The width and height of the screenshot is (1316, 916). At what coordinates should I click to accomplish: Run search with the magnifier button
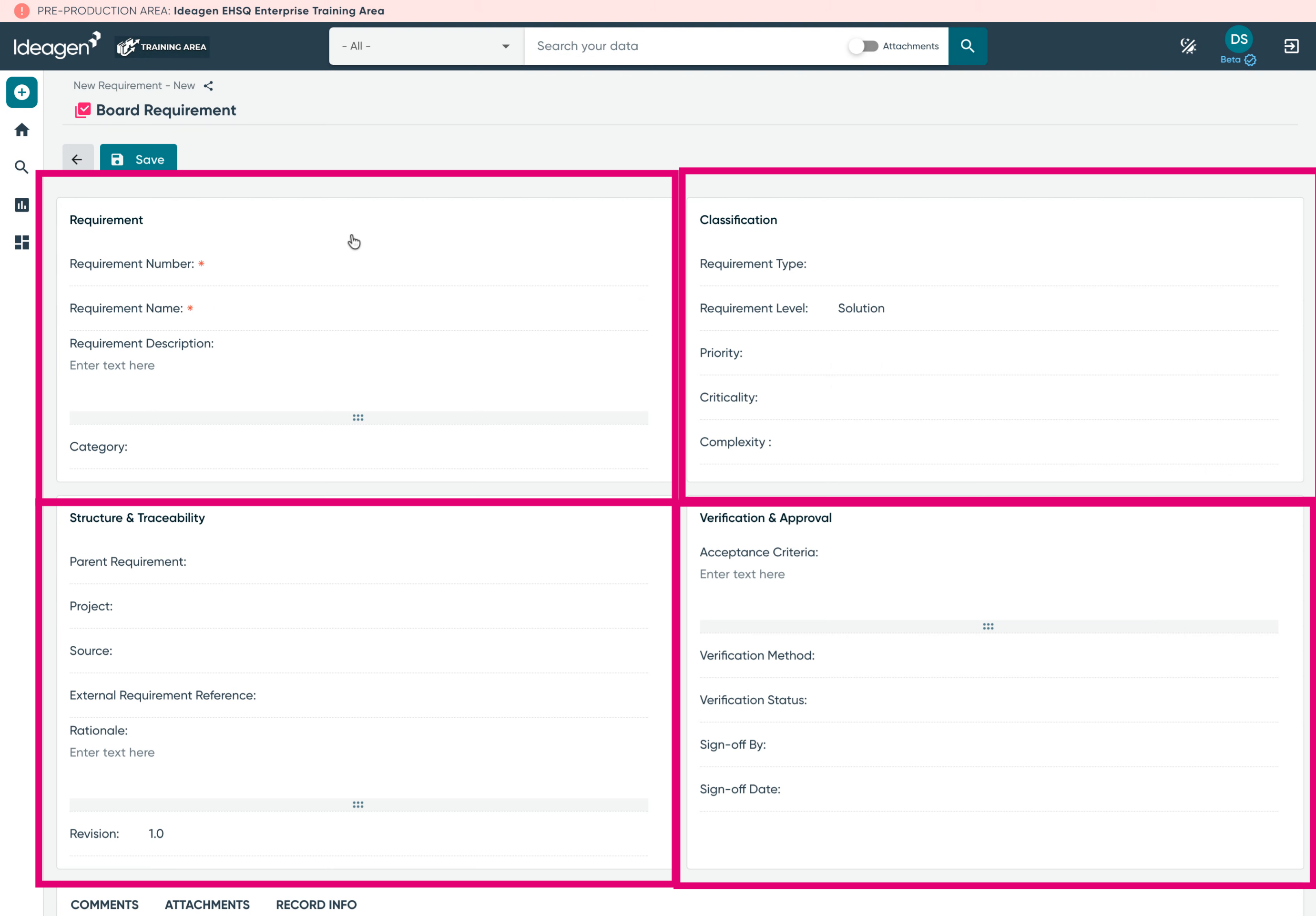968,46
